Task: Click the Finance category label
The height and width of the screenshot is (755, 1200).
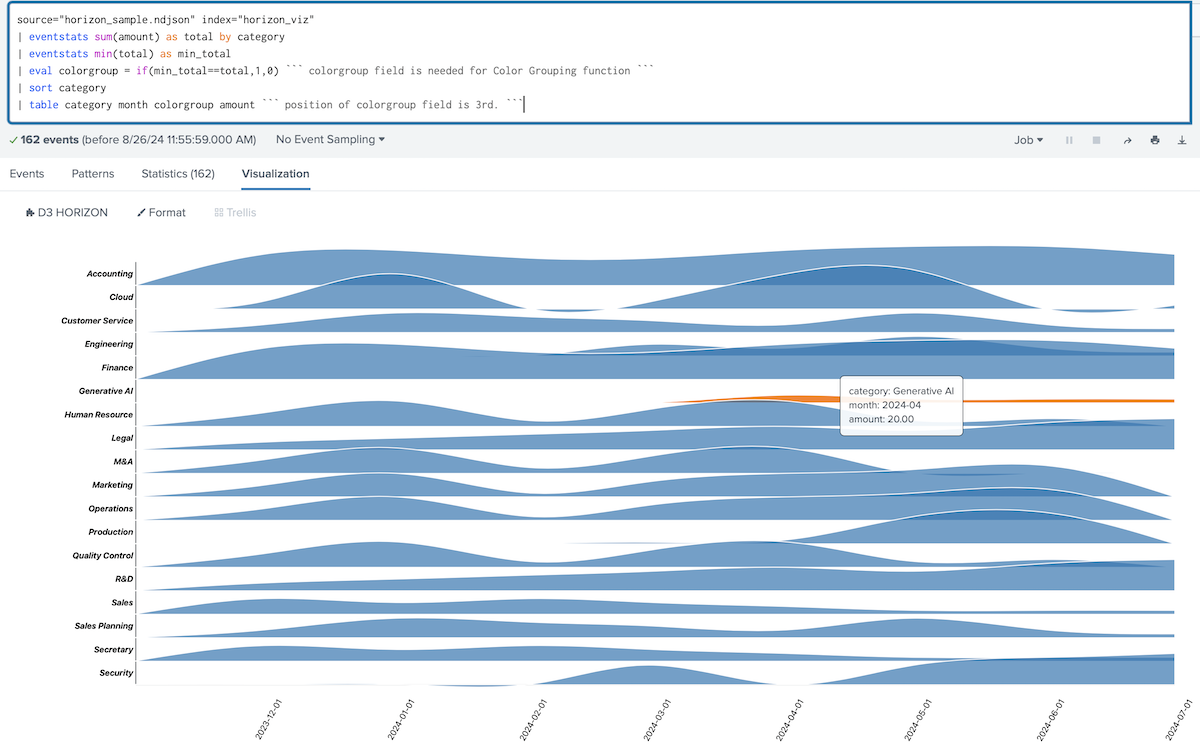Action: (117, 368)
